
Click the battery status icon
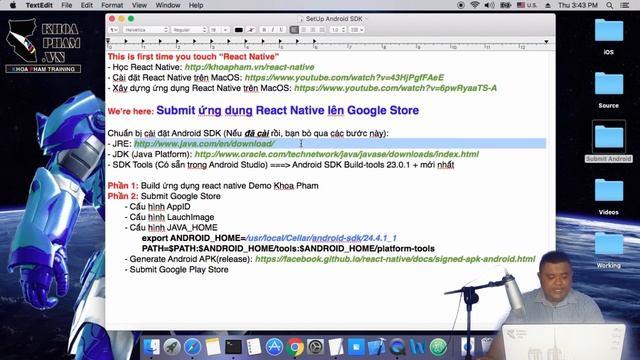[505, 5]
